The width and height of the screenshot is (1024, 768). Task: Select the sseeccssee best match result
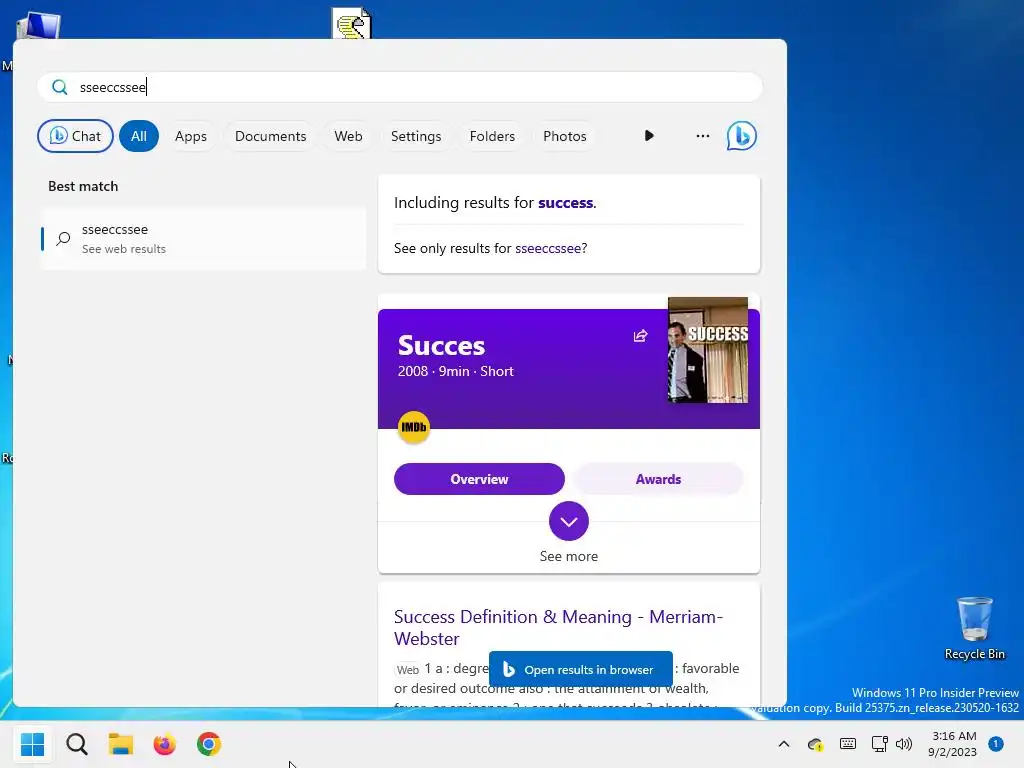click(x=203, y=239)
